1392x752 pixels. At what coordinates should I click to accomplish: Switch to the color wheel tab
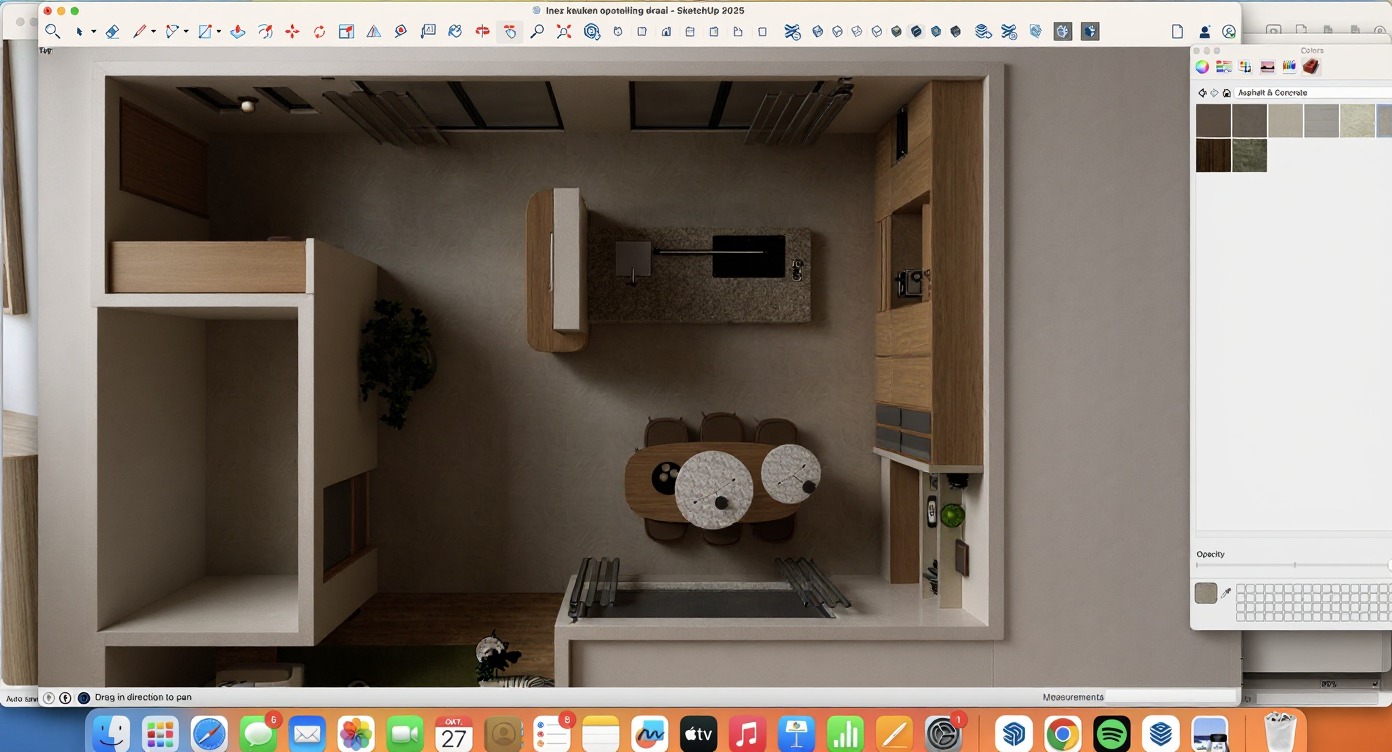coord(1202,67)
